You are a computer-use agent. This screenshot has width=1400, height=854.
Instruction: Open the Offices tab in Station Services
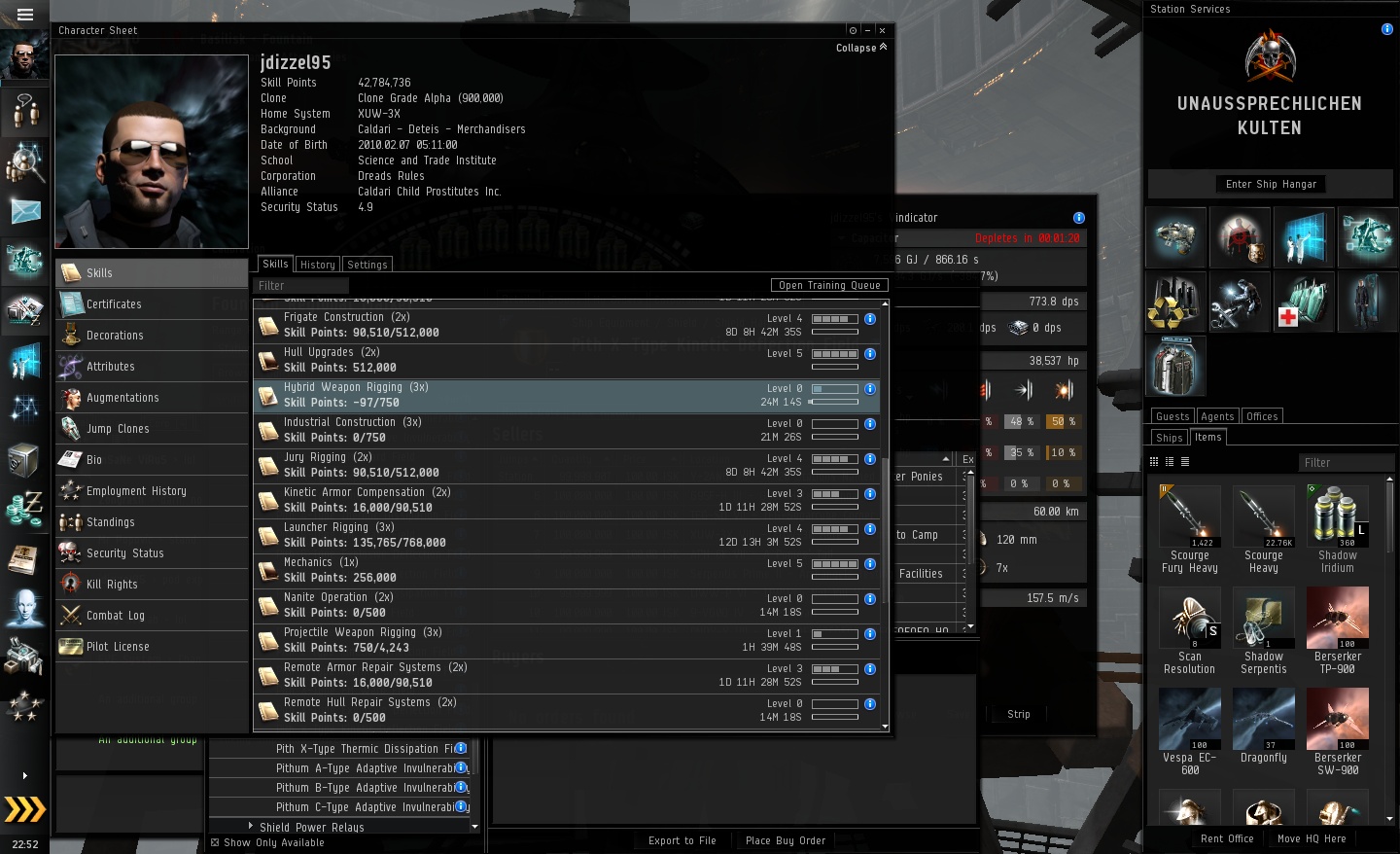coord(1262,416)
